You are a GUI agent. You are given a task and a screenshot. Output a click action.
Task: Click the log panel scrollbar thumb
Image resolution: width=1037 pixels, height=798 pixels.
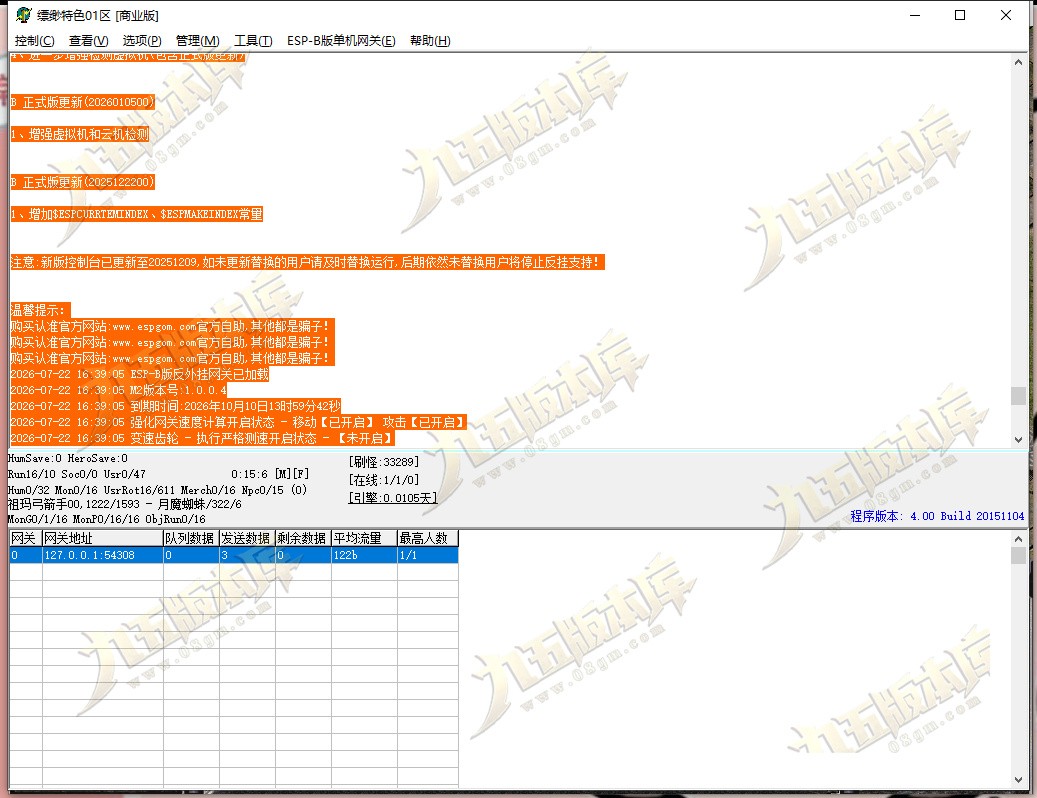[1018, 395]
